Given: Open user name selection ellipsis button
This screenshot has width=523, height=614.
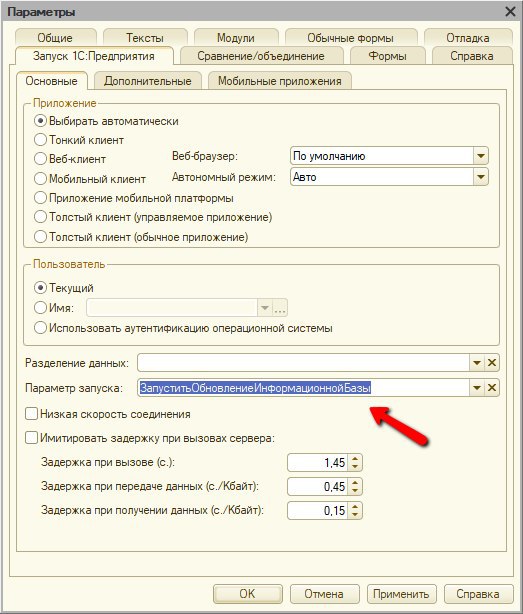Looking at the screenshot, I should point(280,308).
